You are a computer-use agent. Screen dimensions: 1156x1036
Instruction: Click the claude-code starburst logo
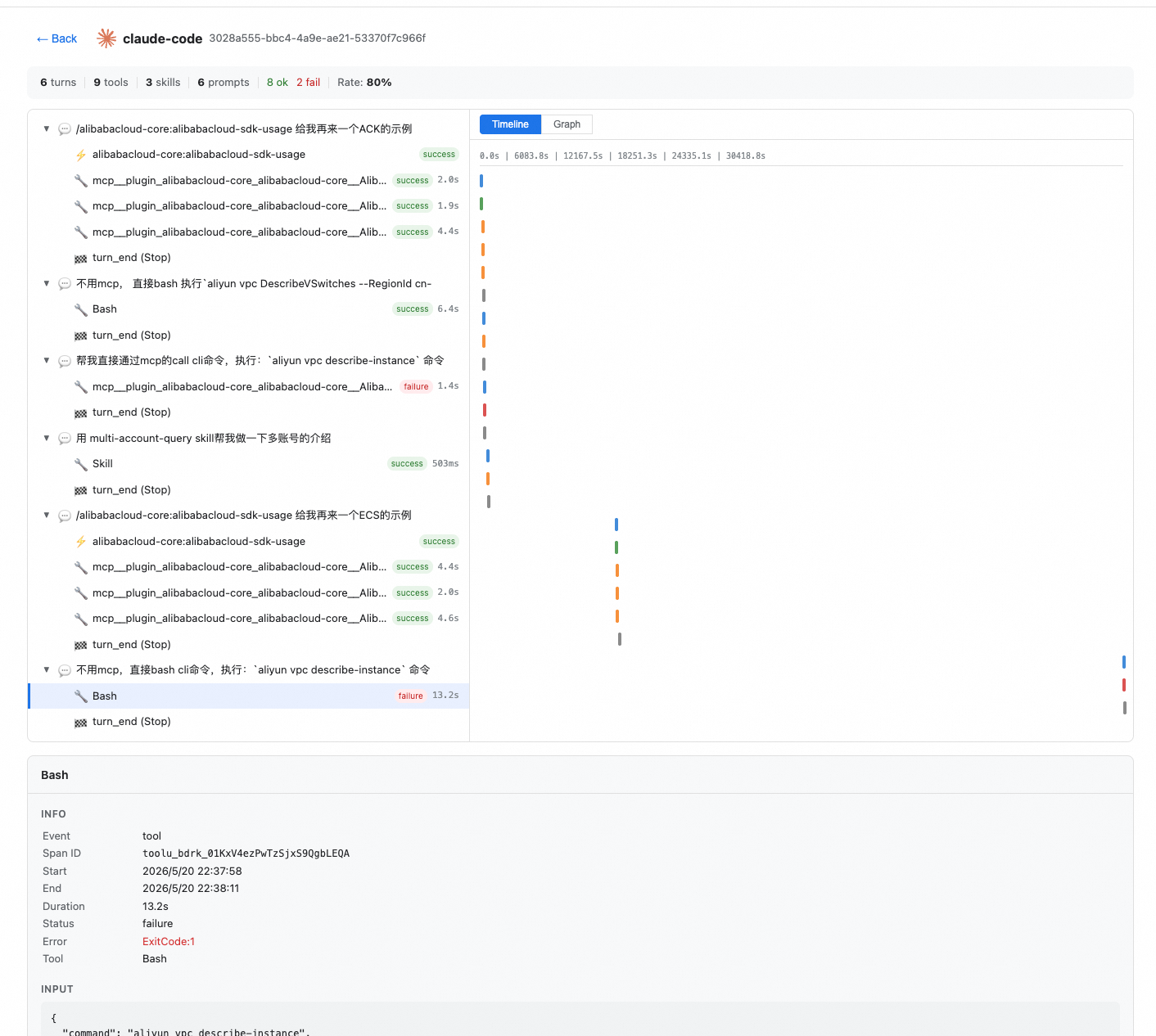pos(106,38)
